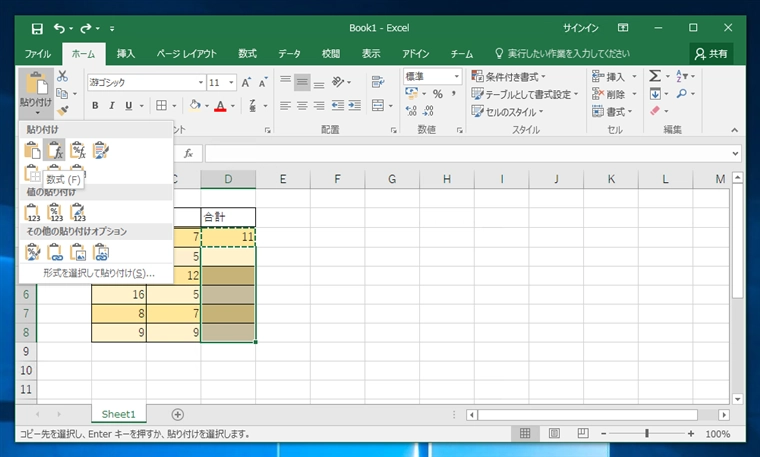Open the font name dropdown 游ゴシック

201,82
